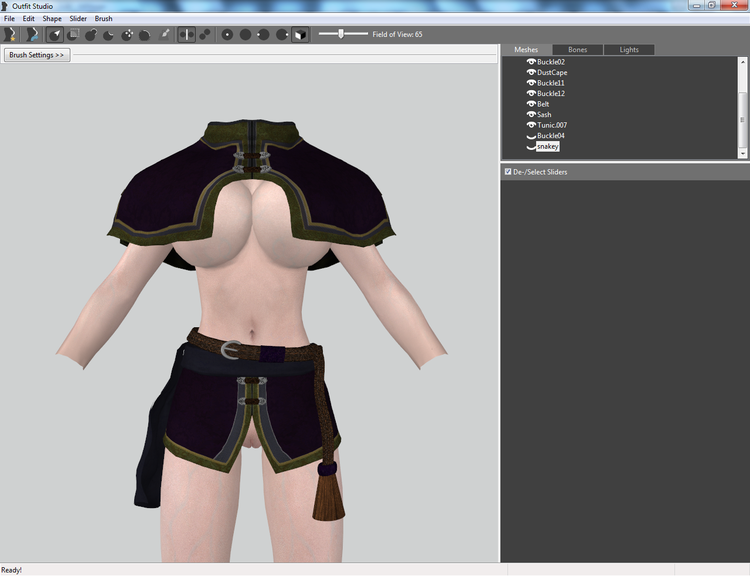Open the Shape menu

tap(52, 19)
